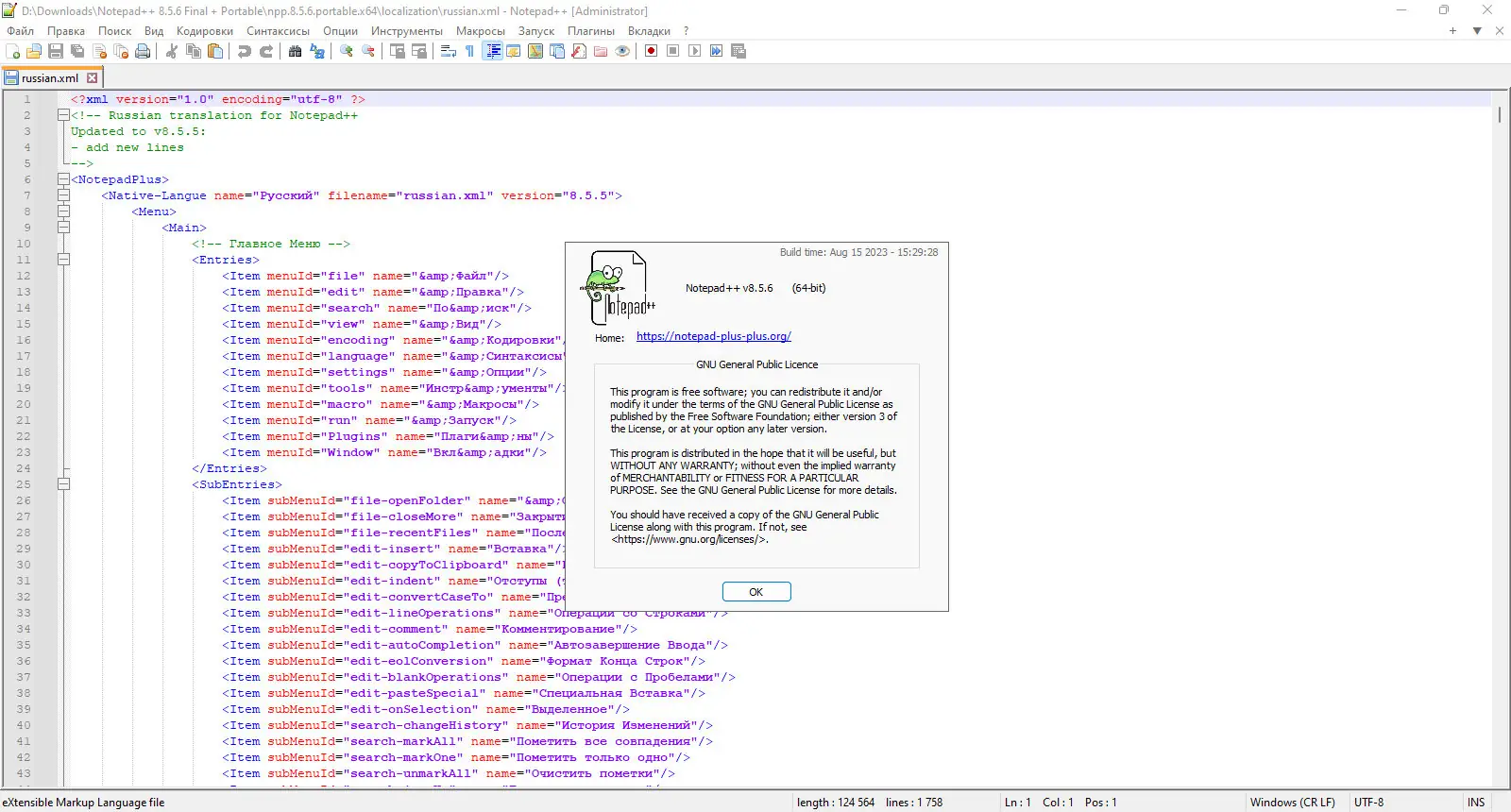Viewport: 1511px width, 812px height.
Task: Click the Build time text in About dialog
Action: pos(859,252)
